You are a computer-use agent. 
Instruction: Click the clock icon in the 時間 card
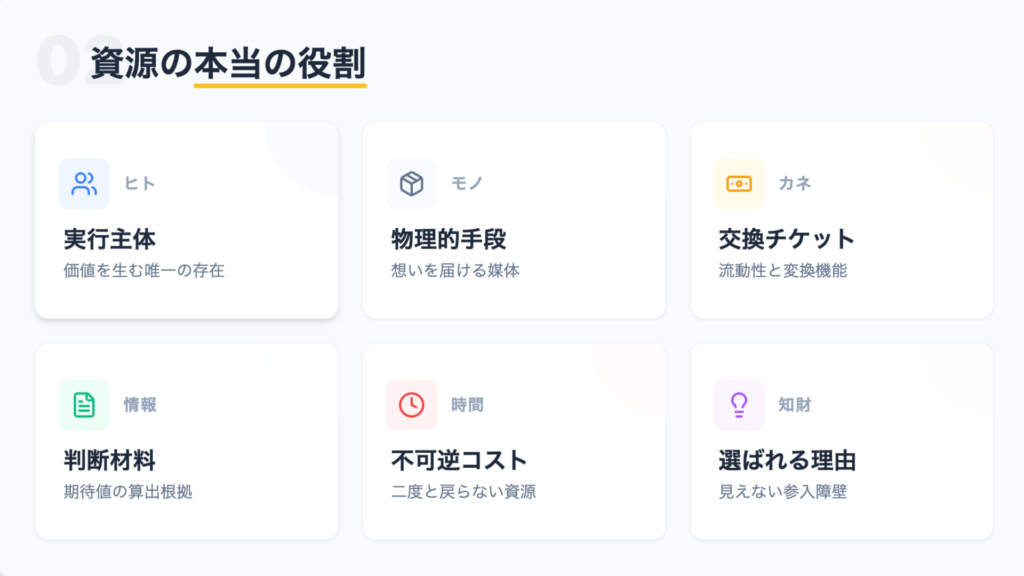coord(411,405)
